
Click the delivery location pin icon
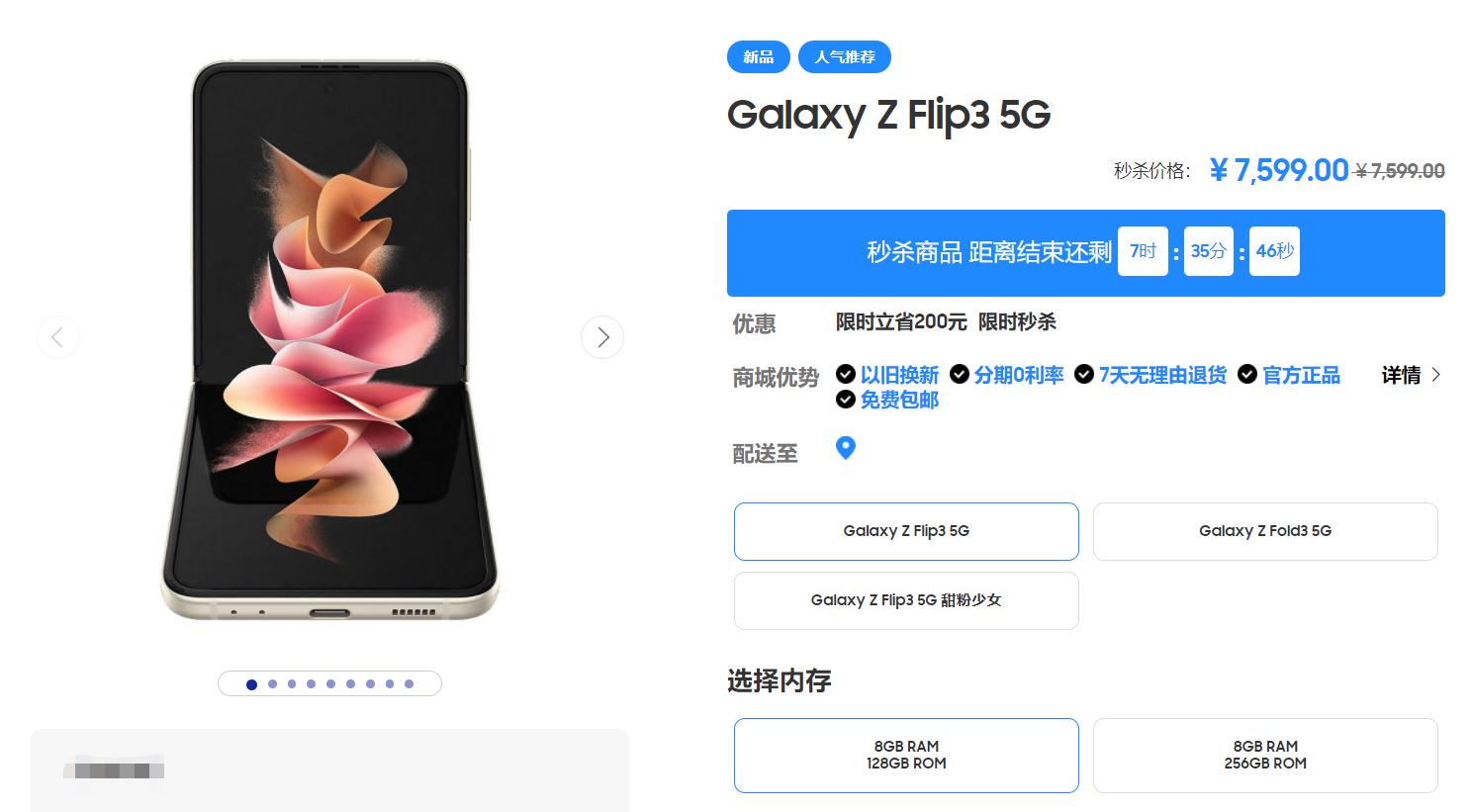(846, 448)
